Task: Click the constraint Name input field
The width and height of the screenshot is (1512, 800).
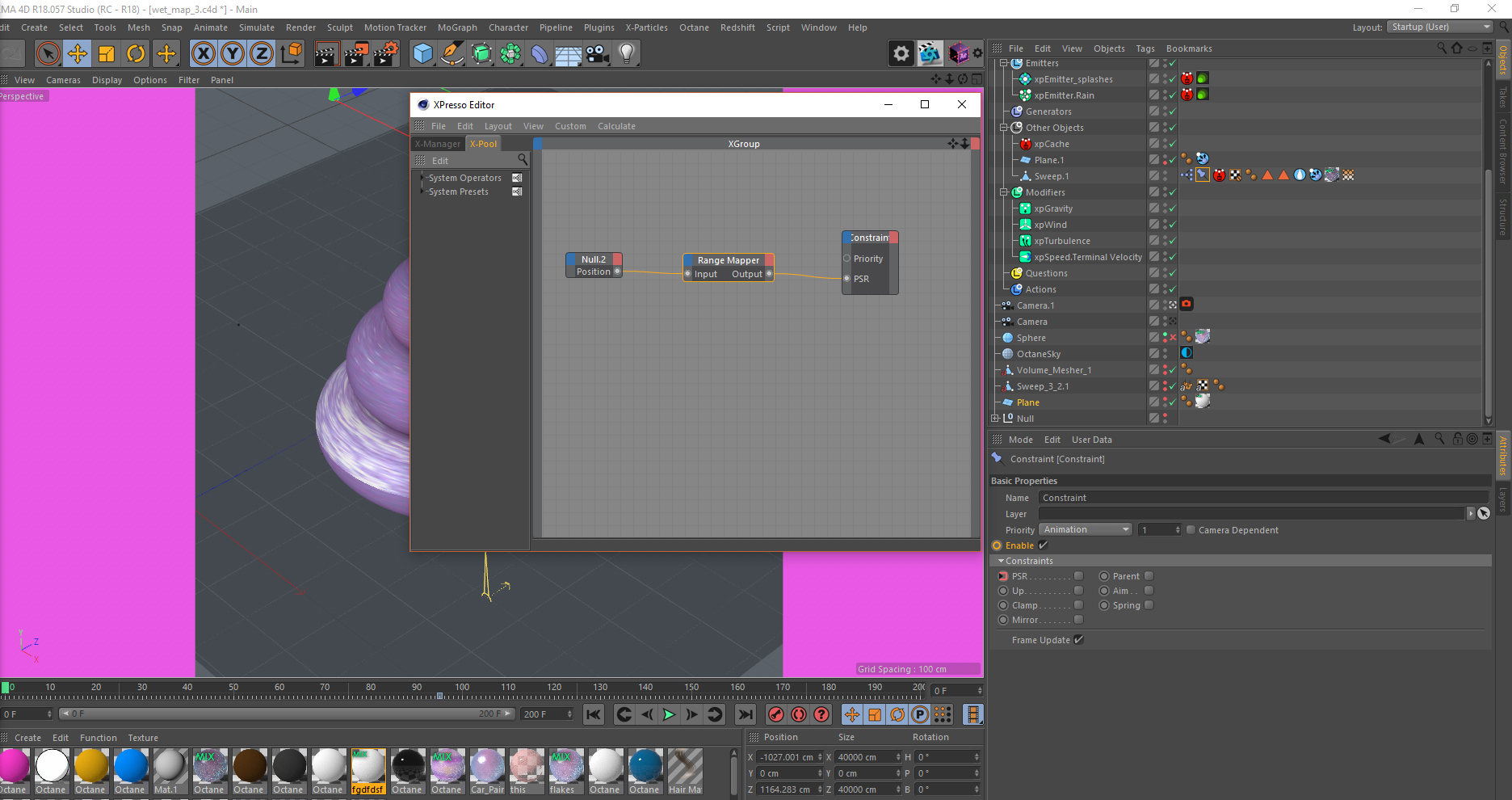Action: (x=1263, y=498)
